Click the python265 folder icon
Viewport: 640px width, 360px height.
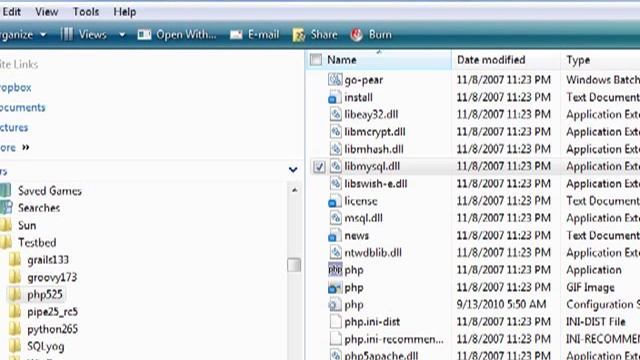15,329
